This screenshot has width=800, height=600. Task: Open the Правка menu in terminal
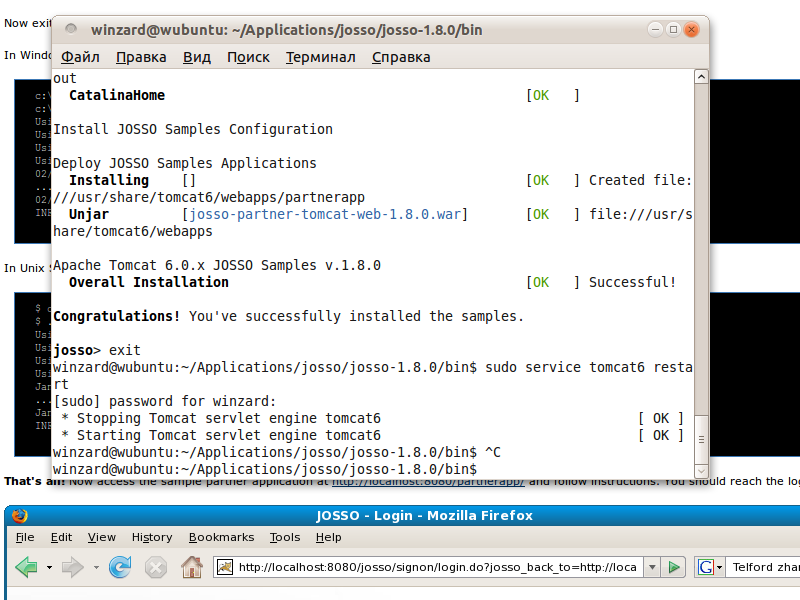pos(141,57)
